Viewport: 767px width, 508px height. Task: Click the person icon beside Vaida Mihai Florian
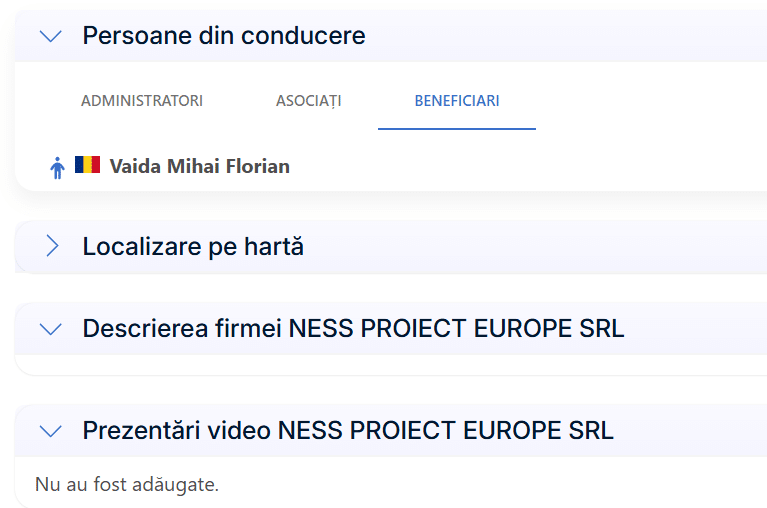[x=57, y=167]
